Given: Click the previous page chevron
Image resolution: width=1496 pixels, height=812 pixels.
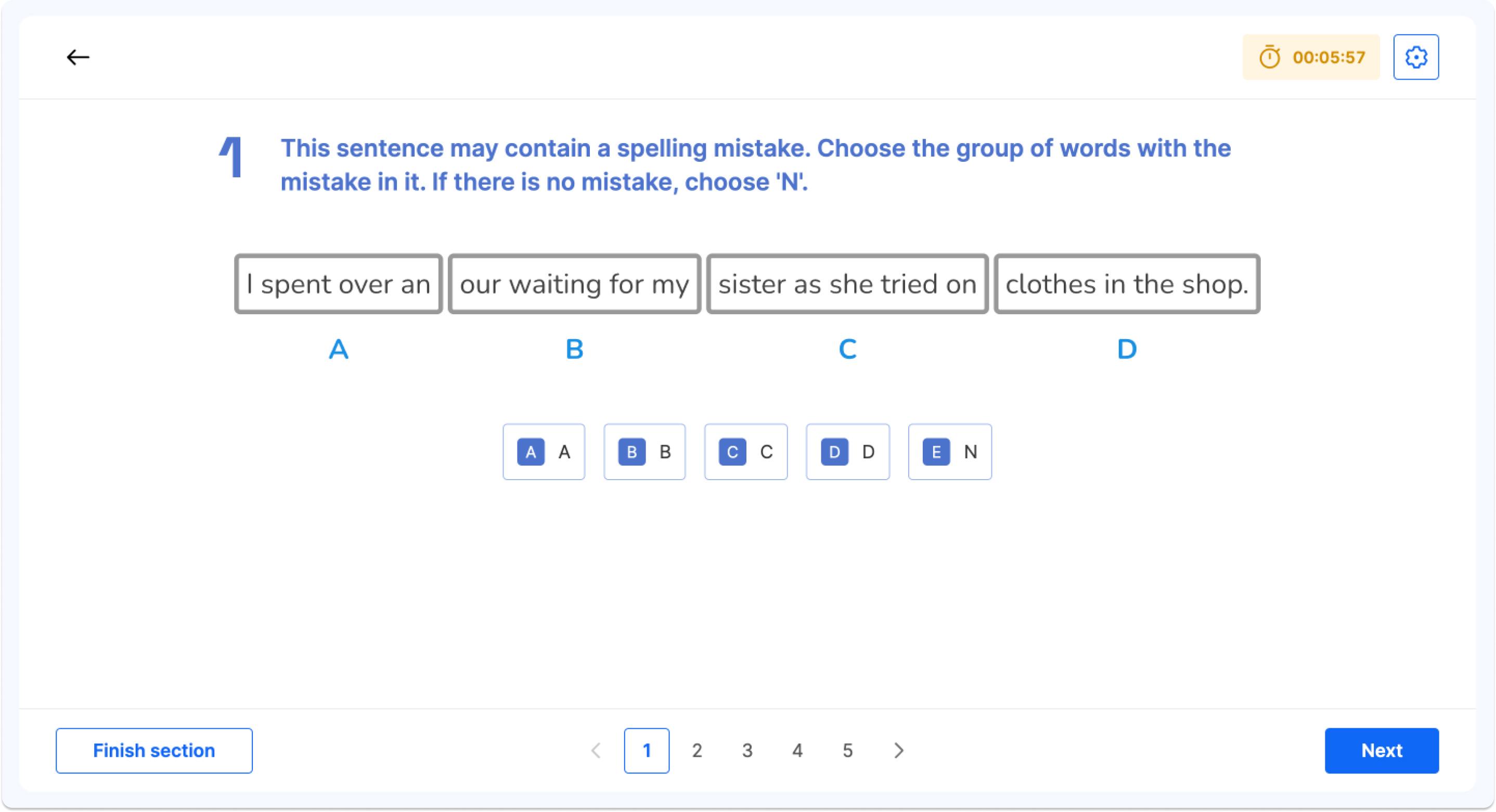Looking at the screenshot, I should (596, 751).
